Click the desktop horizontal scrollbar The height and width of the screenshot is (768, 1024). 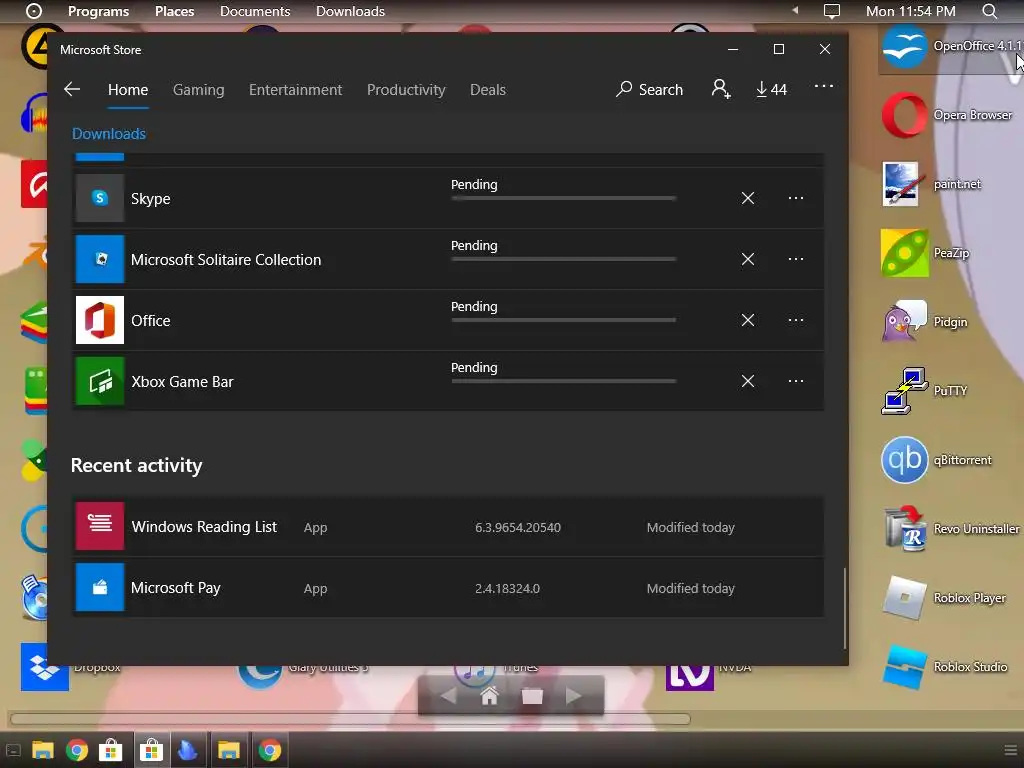click(350, 719)
